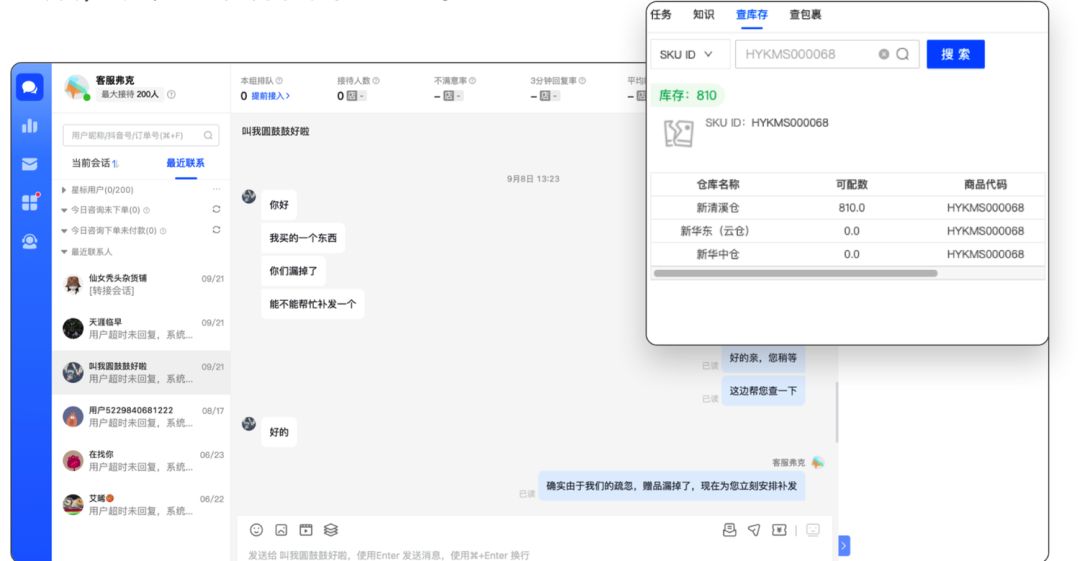Click the 提前接入 link
This screenshot has width=1080, height=561.
tap(270, 96)
